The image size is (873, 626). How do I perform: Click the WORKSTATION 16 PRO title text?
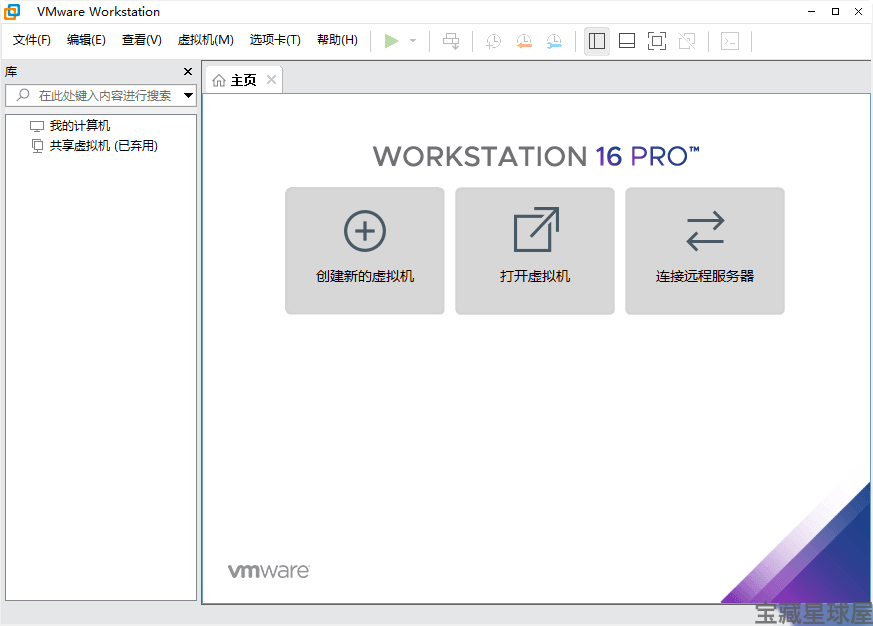point(536,156)
